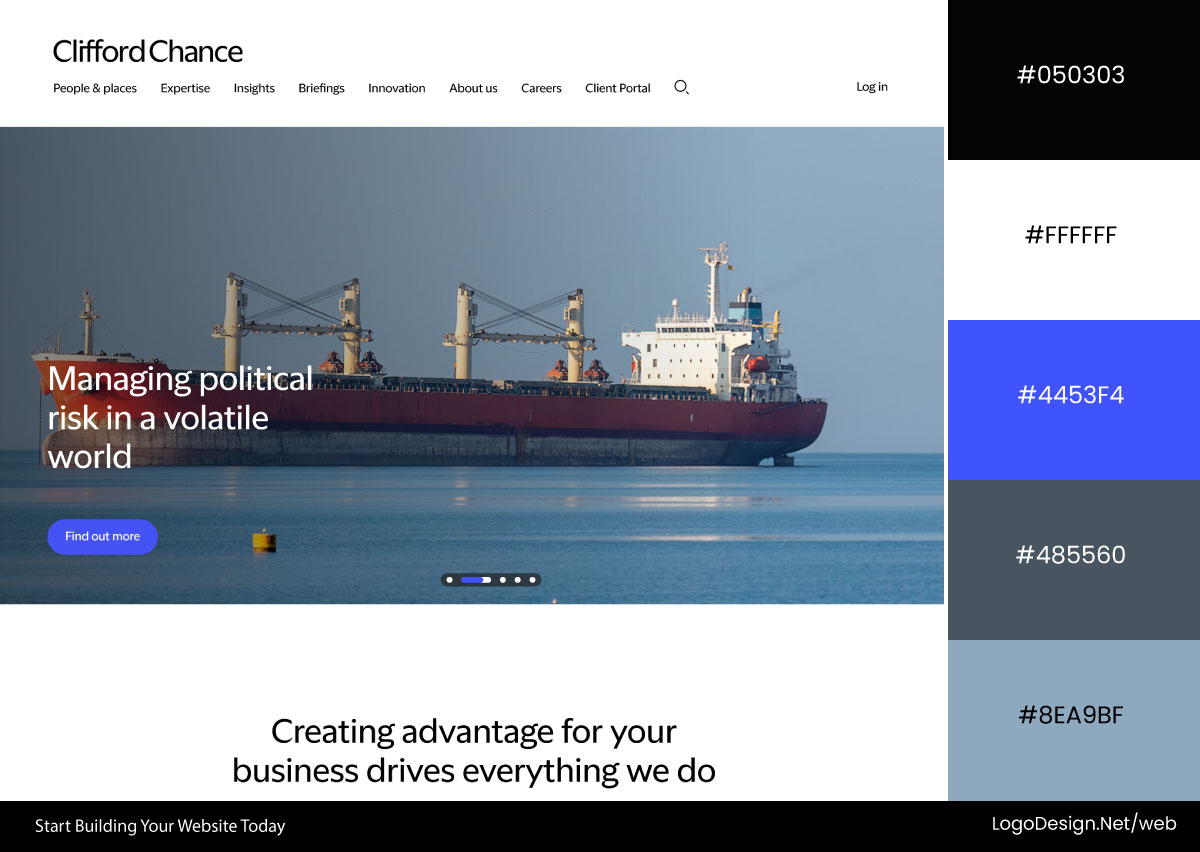Click the Log in link
This screenshot has height=852, width=1200.
click(x=872, y=87)
